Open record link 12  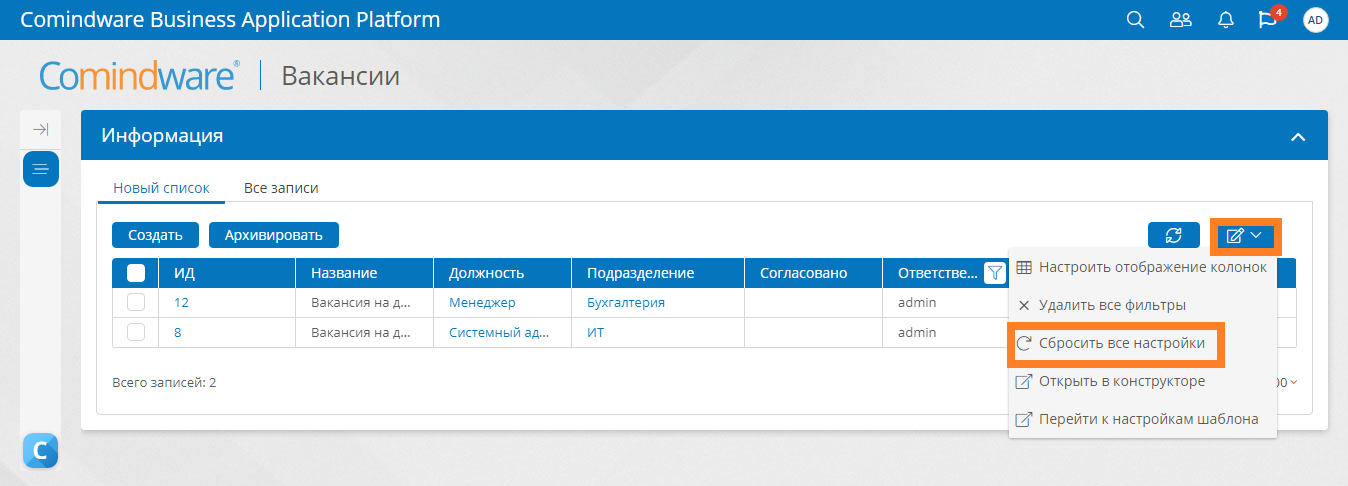182,302
